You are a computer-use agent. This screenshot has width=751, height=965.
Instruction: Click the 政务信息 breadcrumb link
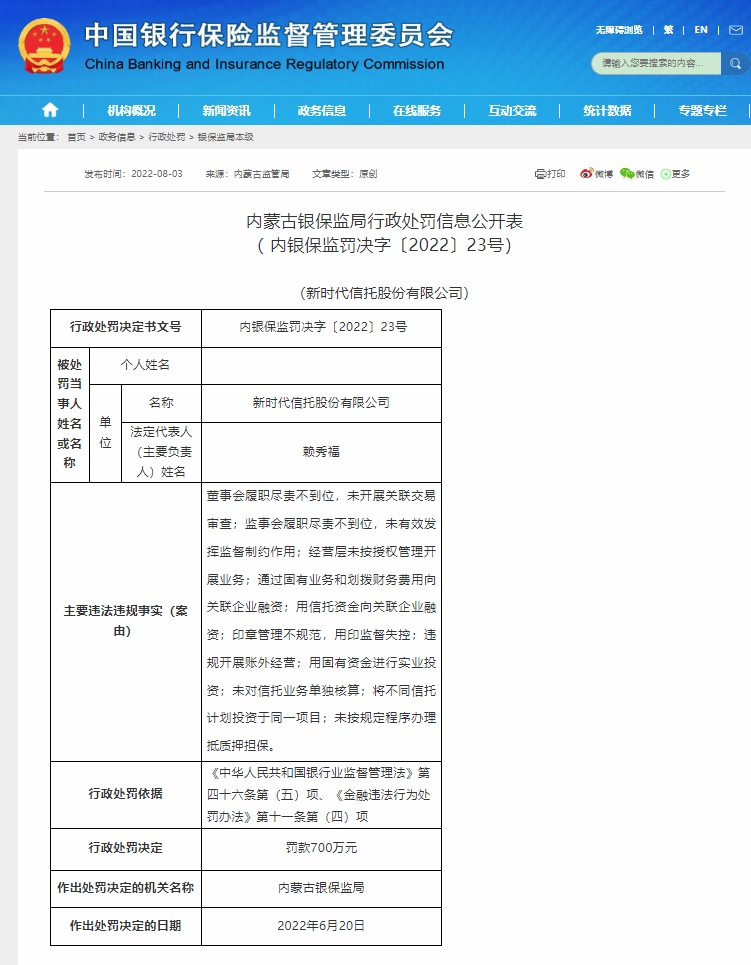pyautogui.click(x=116, y=137)
